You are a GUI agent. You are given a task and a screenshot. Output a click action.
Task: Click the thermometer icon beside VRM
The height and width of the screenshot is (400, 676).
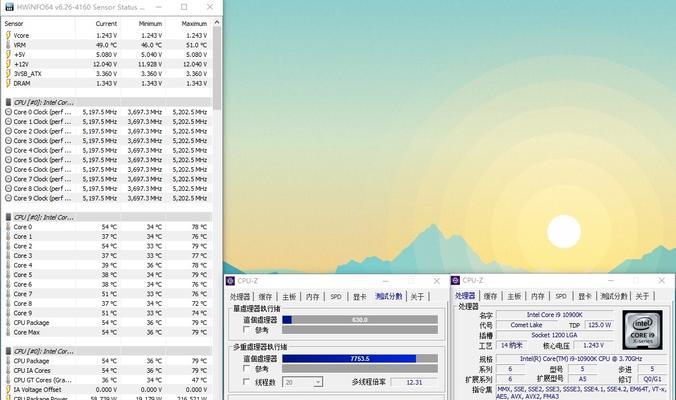pos(8,45)
